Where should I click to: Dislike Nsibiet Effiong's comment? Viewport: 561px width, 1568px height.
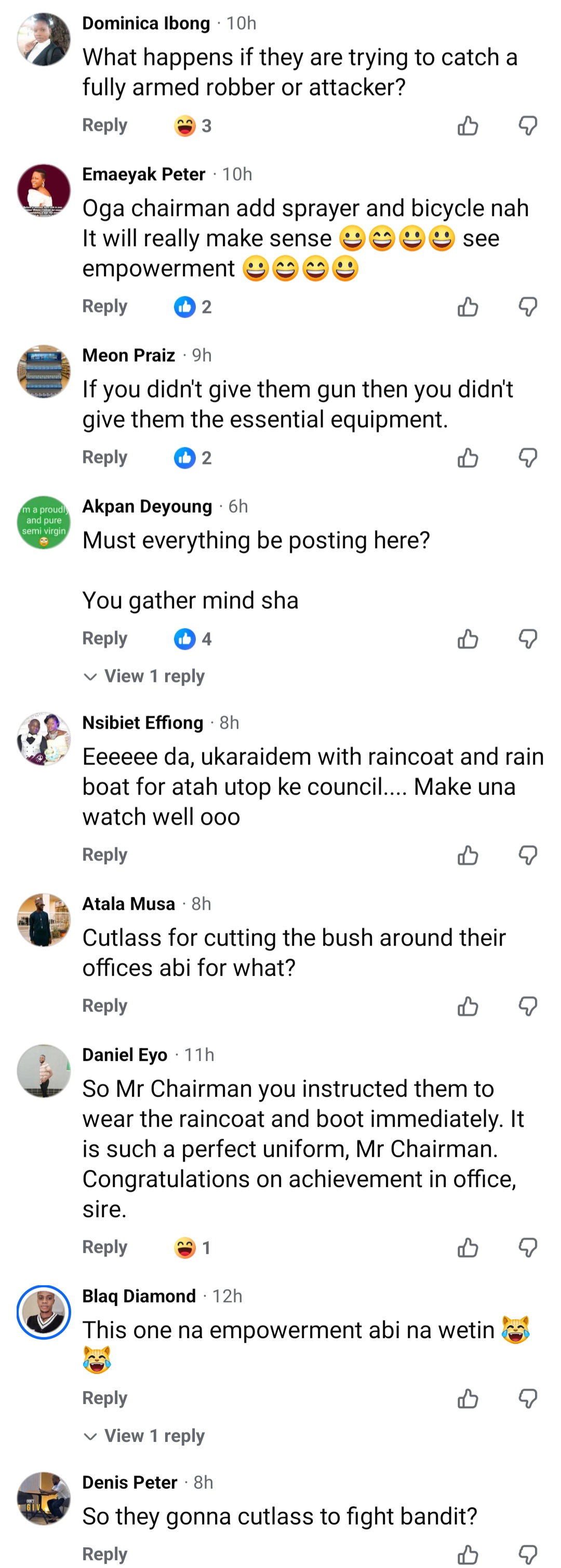pyautogui.click(x=528, y=855)
